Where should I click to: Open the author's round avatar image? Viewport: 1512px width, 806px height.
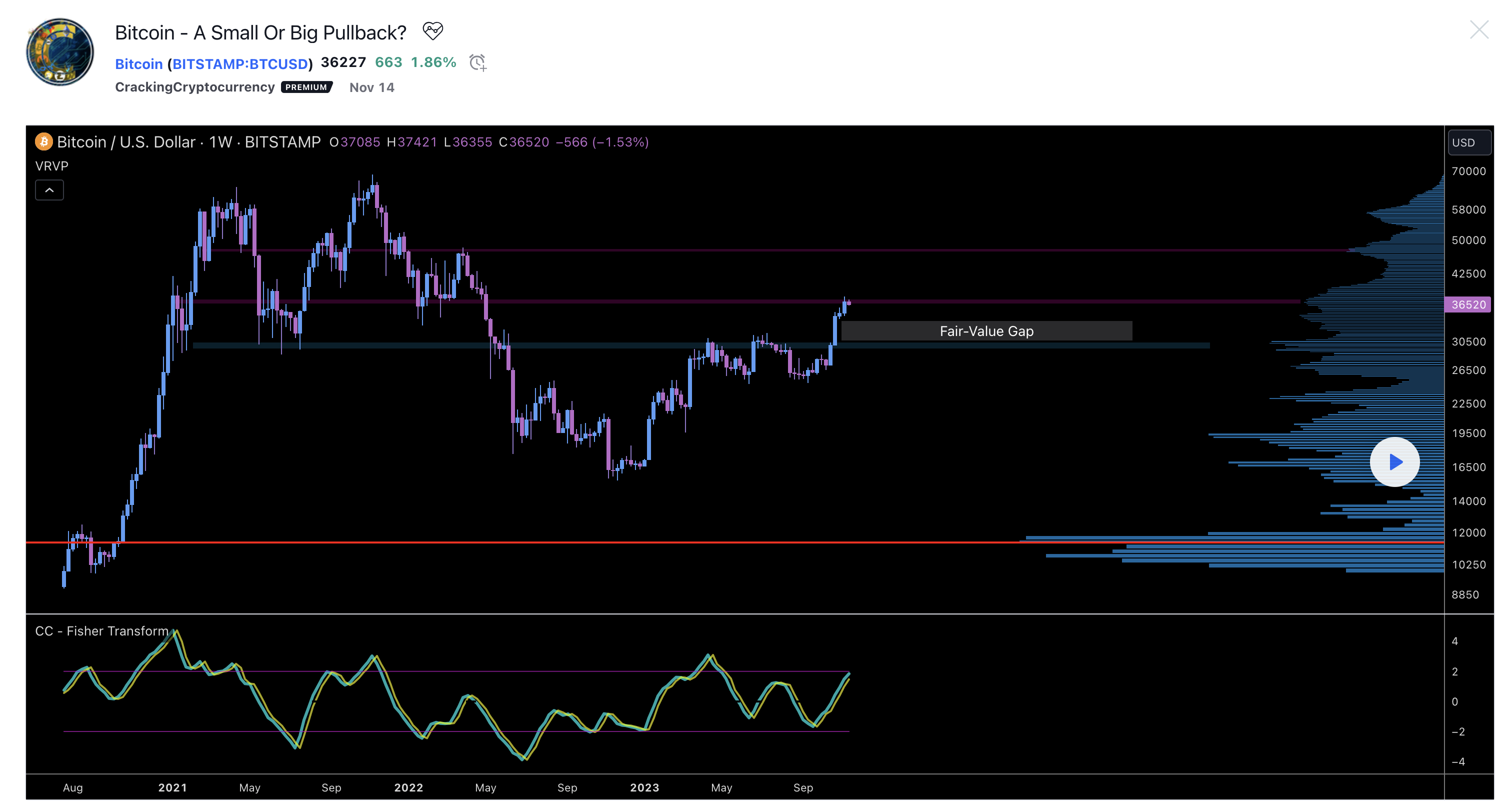[x=60, y=52]
